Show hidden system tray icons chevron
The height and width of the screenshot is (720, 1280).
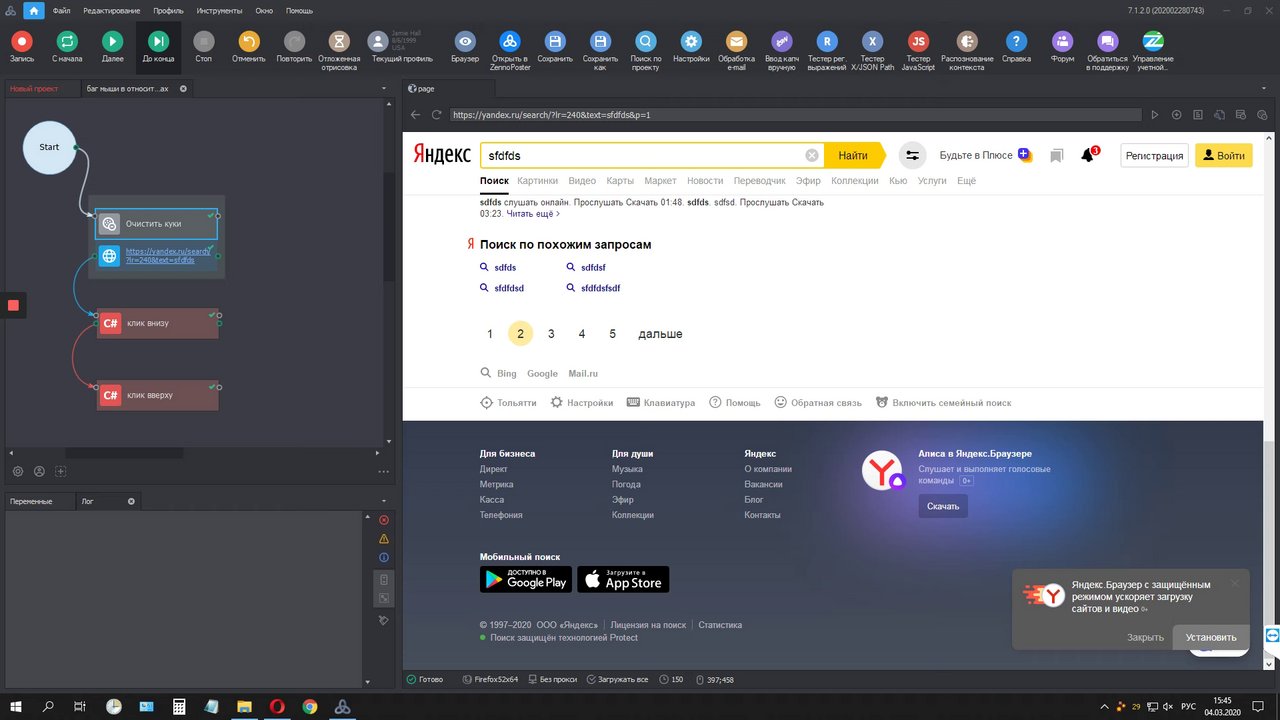[1105, 706]
